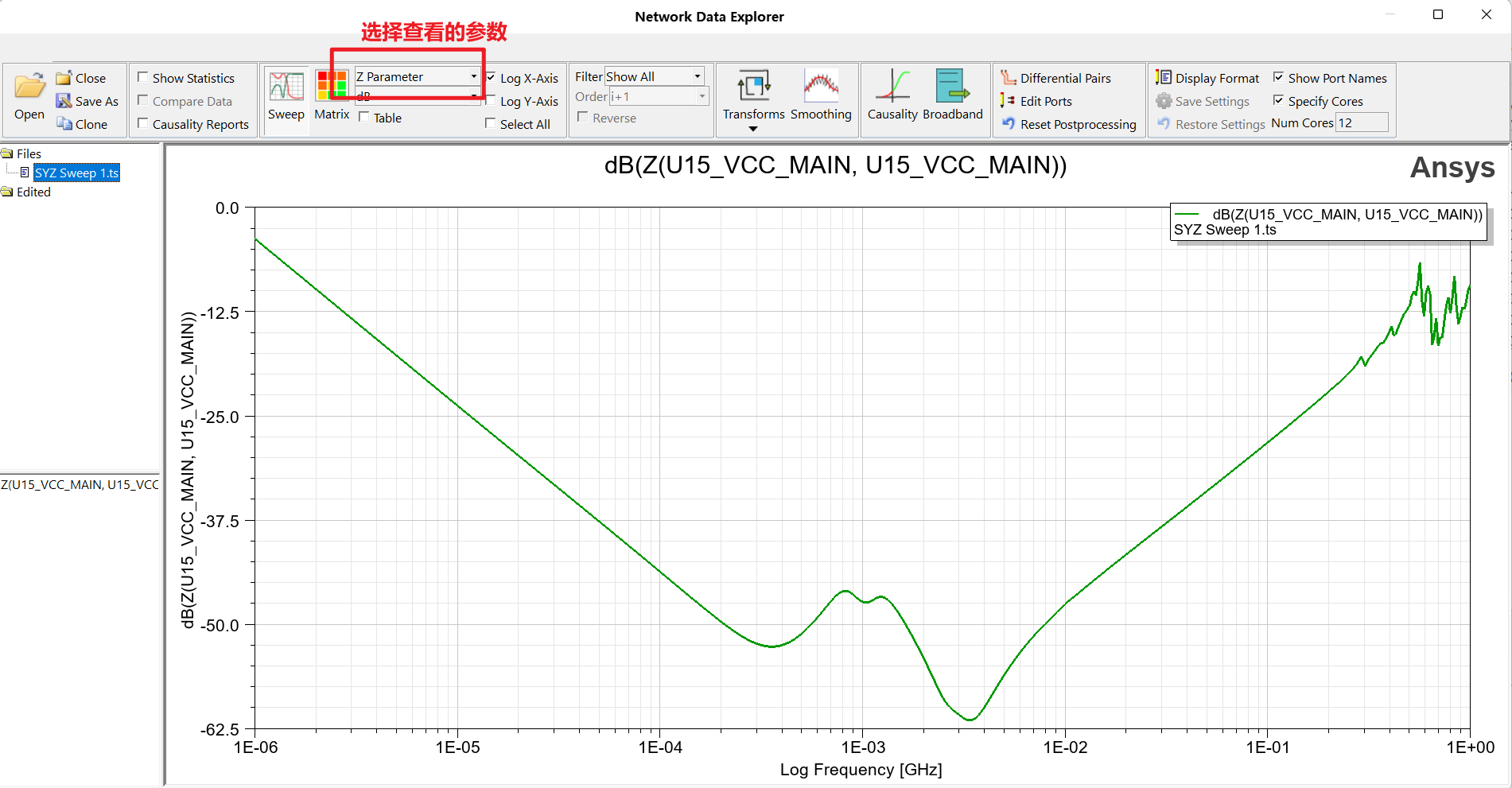The width and height of the screenshot is (1512, 788).
Task: Open the Z Parameter dropdown
Action: click(417, 76)
